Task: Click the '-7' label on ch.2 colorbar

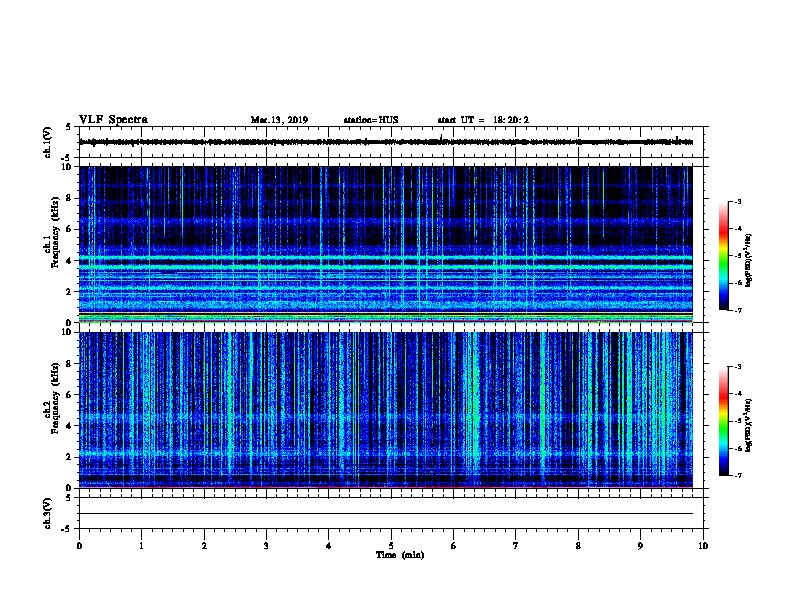Action: point(737,475)
